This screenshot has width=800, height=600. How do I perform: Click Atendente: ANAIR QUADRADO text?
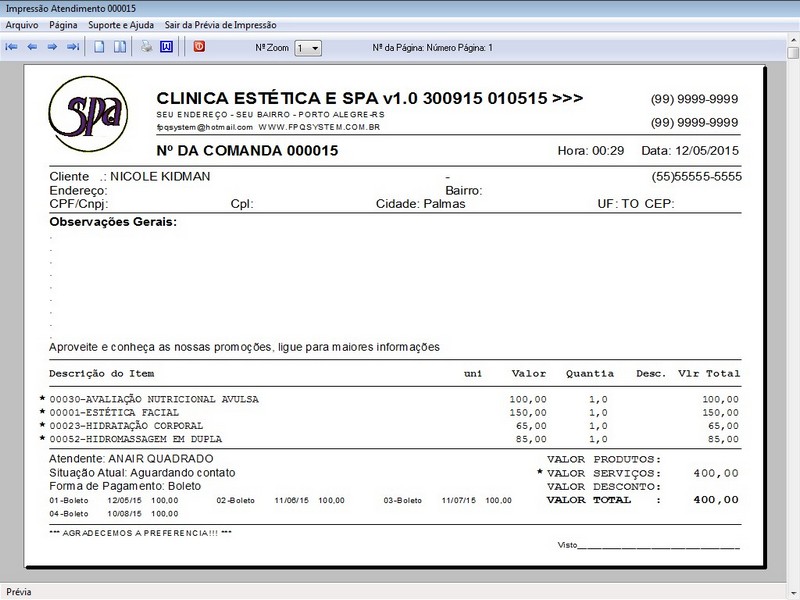tap(131, 459)
